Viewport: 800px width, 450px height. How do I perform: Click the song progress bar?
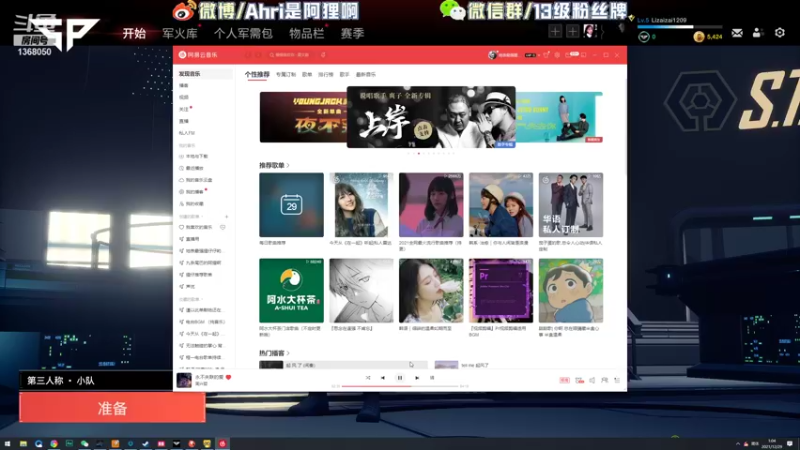pos(399,386)
